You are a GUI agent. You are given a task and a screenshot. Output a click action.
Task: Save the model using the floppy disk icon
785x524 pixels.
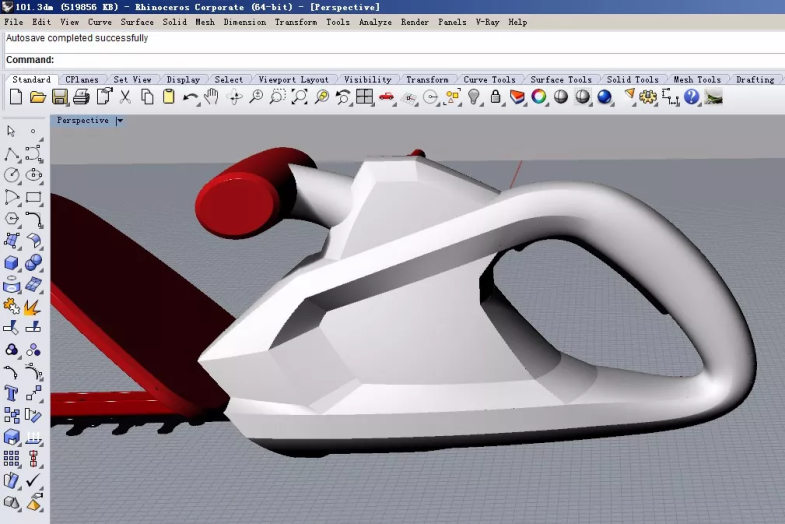click(60, 97)
